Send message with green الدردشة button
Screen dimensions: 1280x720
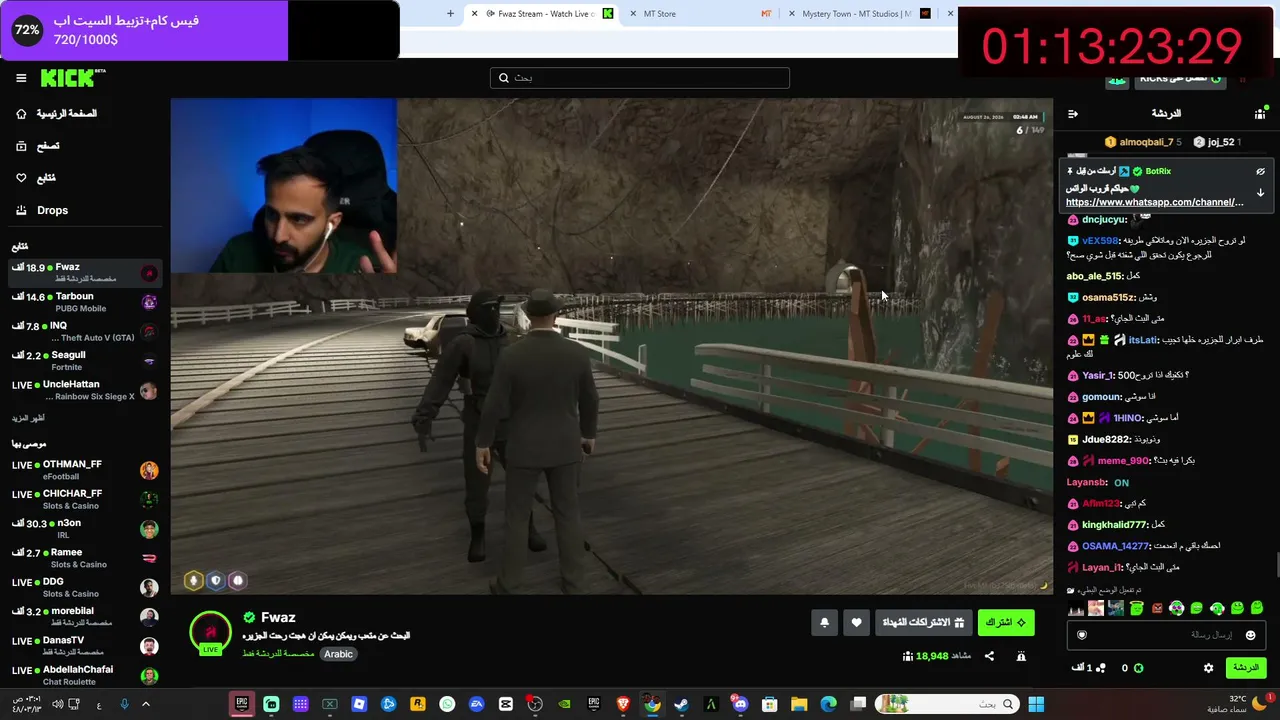tap(1245, 668)
